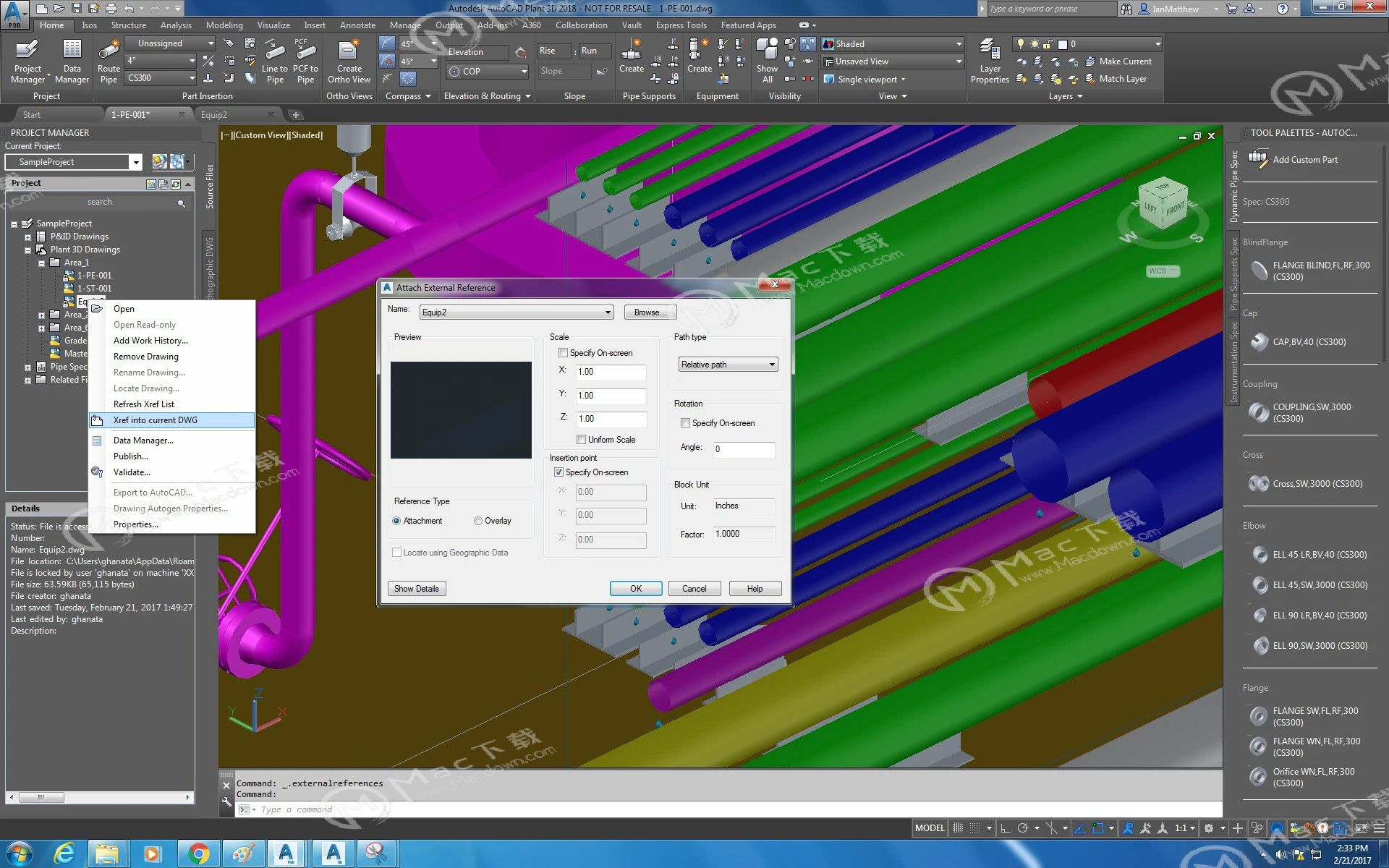Screen dimensions: 1389x868
Task: Click Match Layer tool
Action: pyautogui.click(x=1116, y=79)
